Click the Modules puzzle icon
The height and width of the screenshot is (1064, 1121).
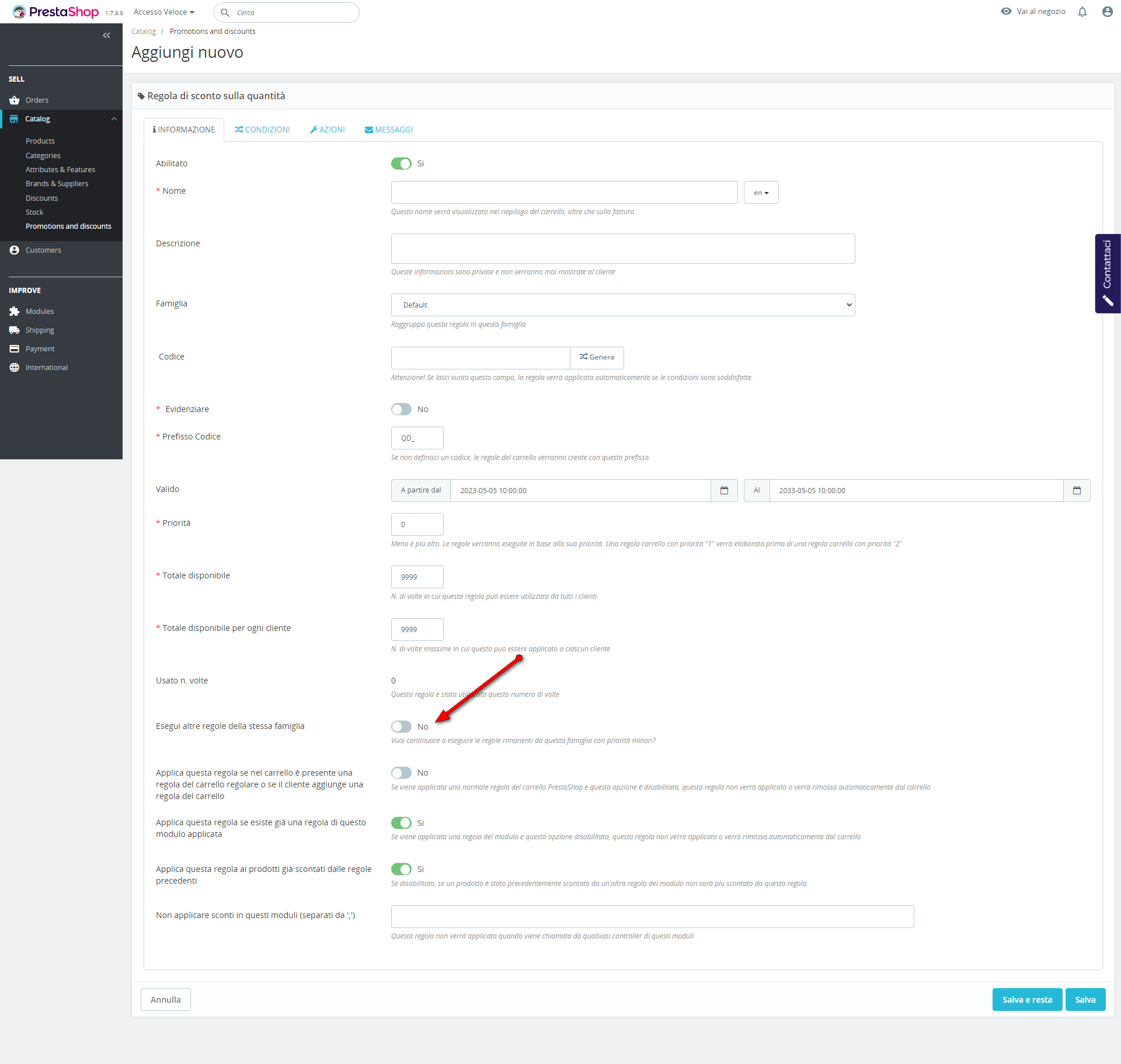[x=15, y=312]
